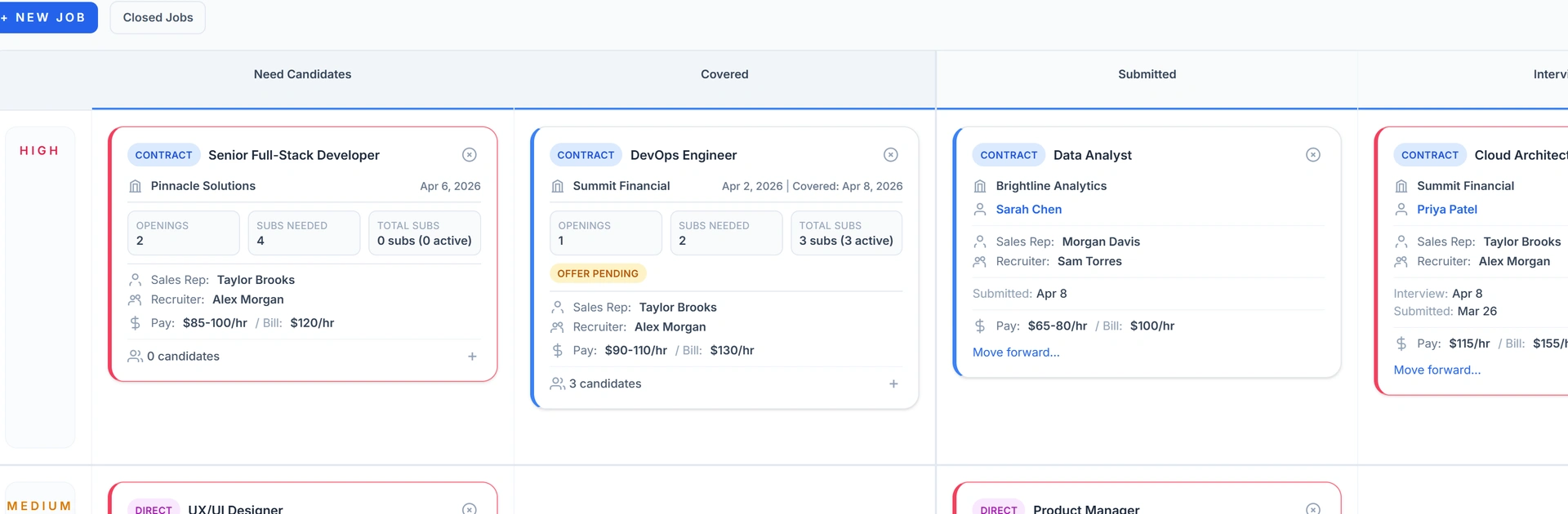
Task: Click Move forward on Cloud Architect card
Action: pyautogui.click(x=1437, y=370)
